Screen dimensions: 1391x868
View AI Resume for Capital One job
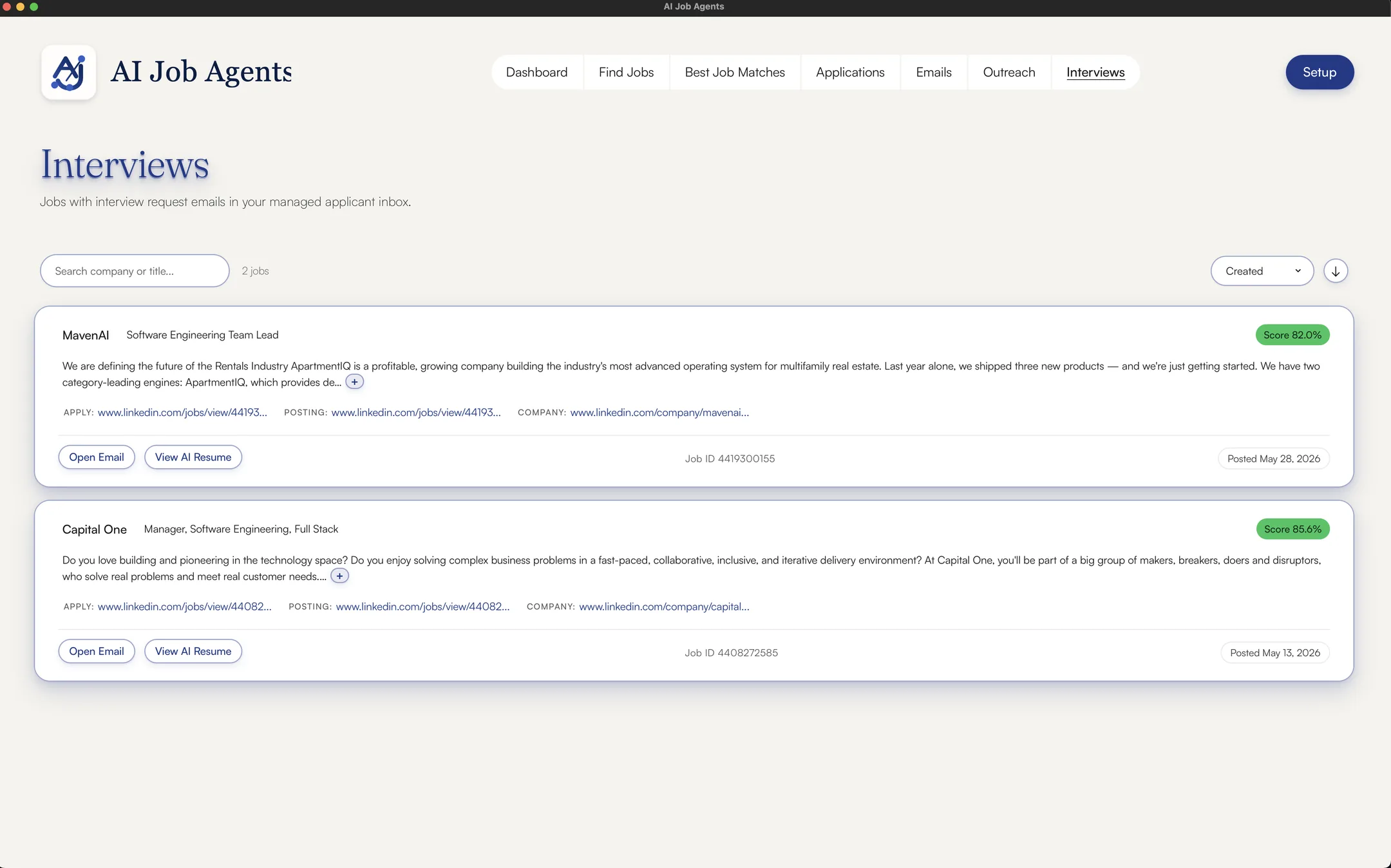point(193,652)
